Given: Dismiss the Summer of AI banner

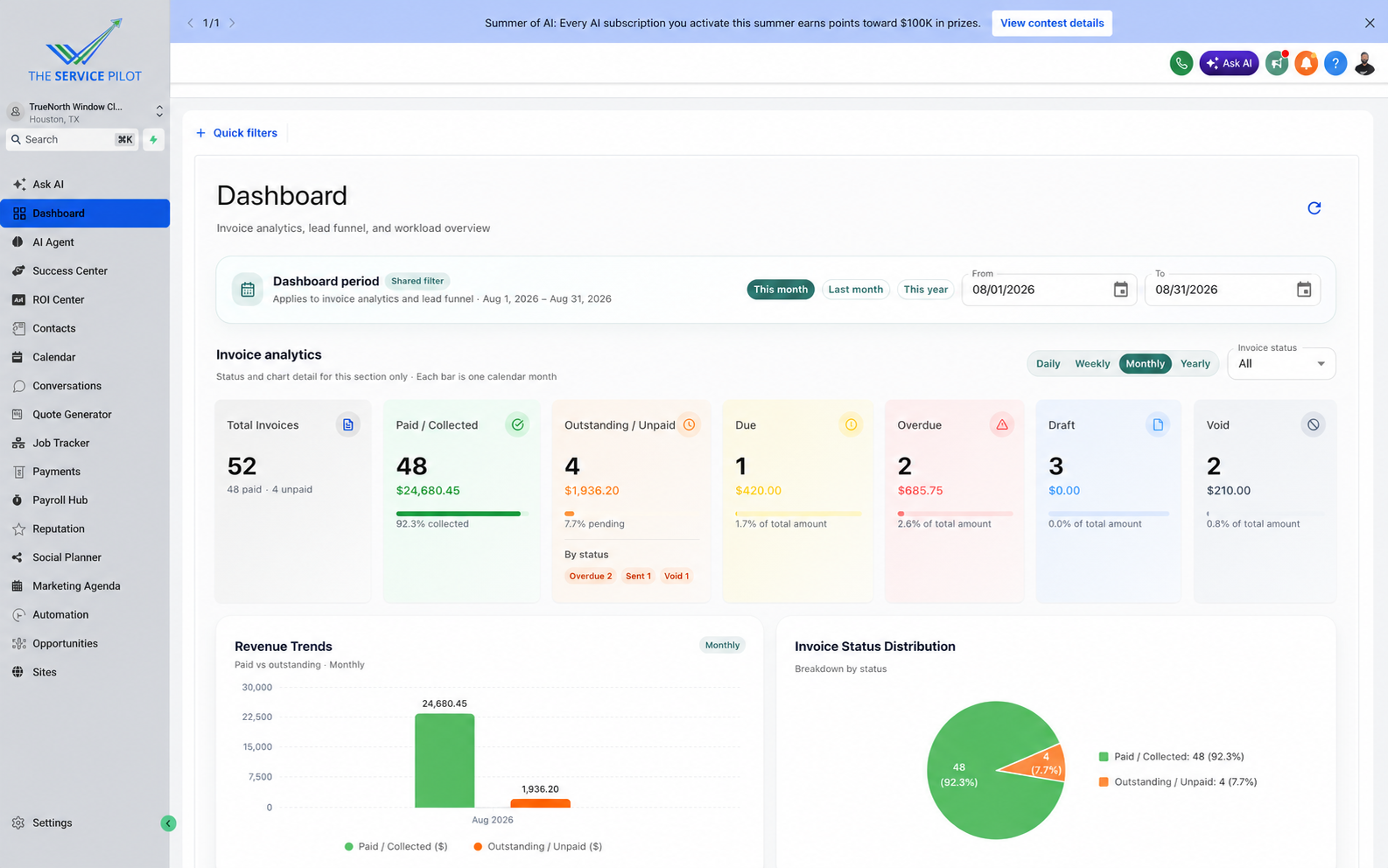Looking at the screenshot, I should pos(1370,23).
